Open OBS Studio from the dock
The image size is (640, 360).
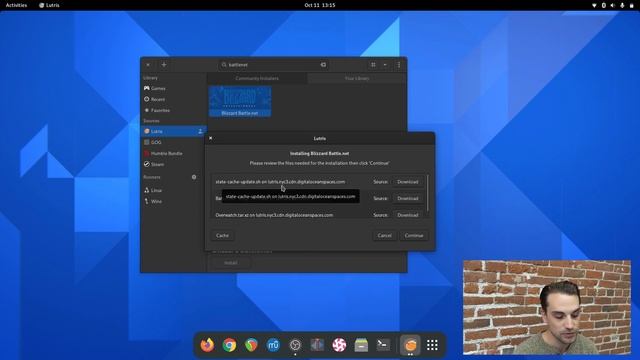point(295,345)
